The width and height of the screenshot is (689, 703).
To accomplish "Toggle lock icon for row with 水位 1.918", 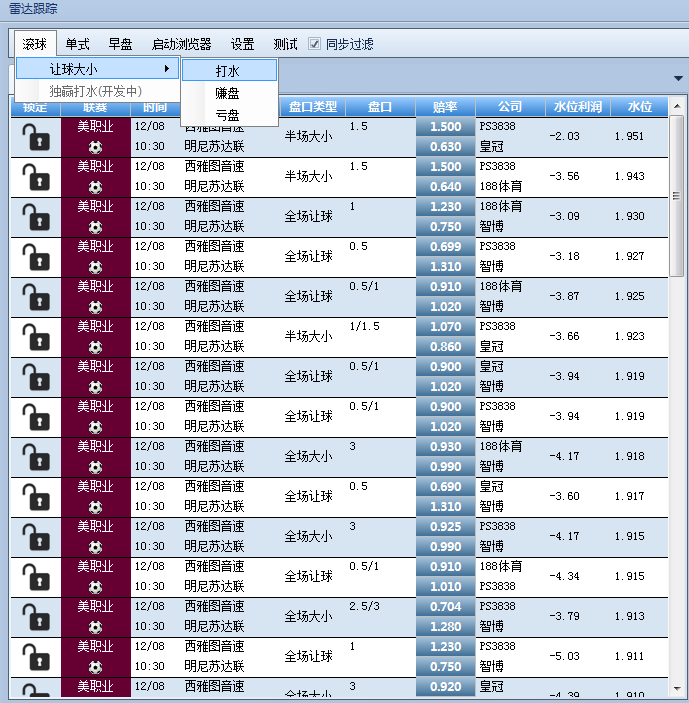I will click(x=36, y=457).
